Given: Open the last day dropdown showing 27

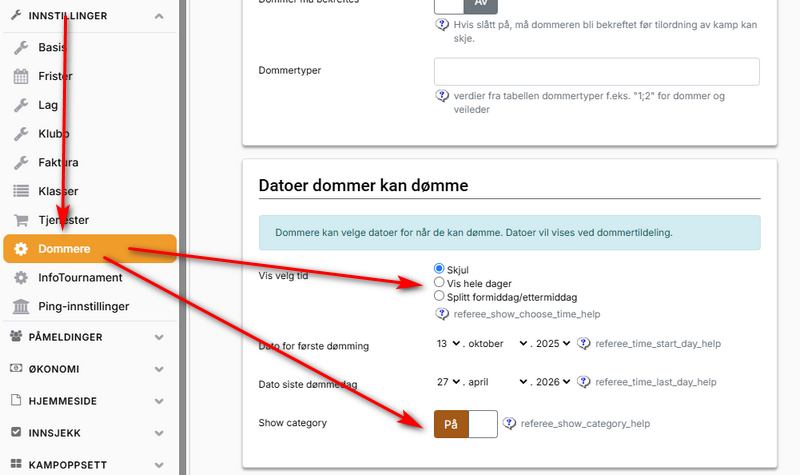Looking at the screenshot, I should (448, 382).
